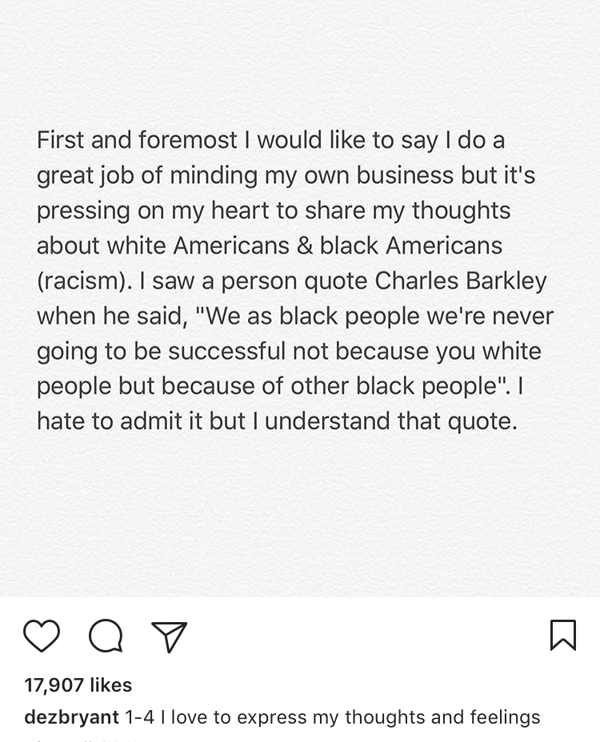Tap the post text image
600x742 pixels.
tap(300, 298)
